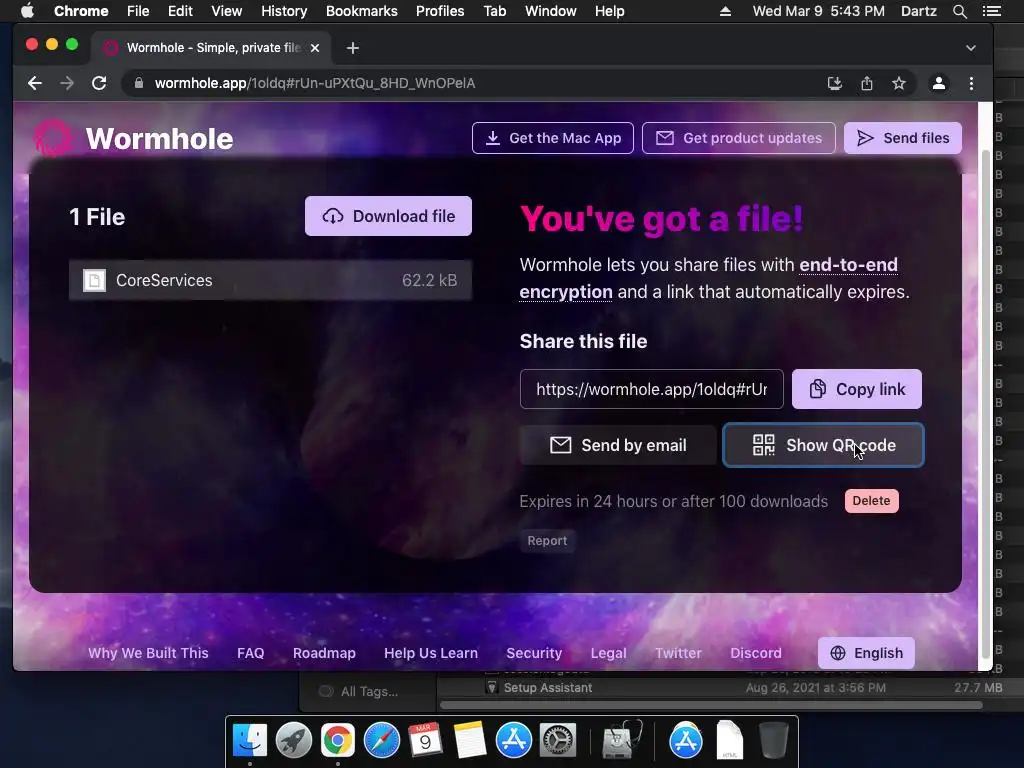Click the Spotlight search icon

(x=959, y=11)
